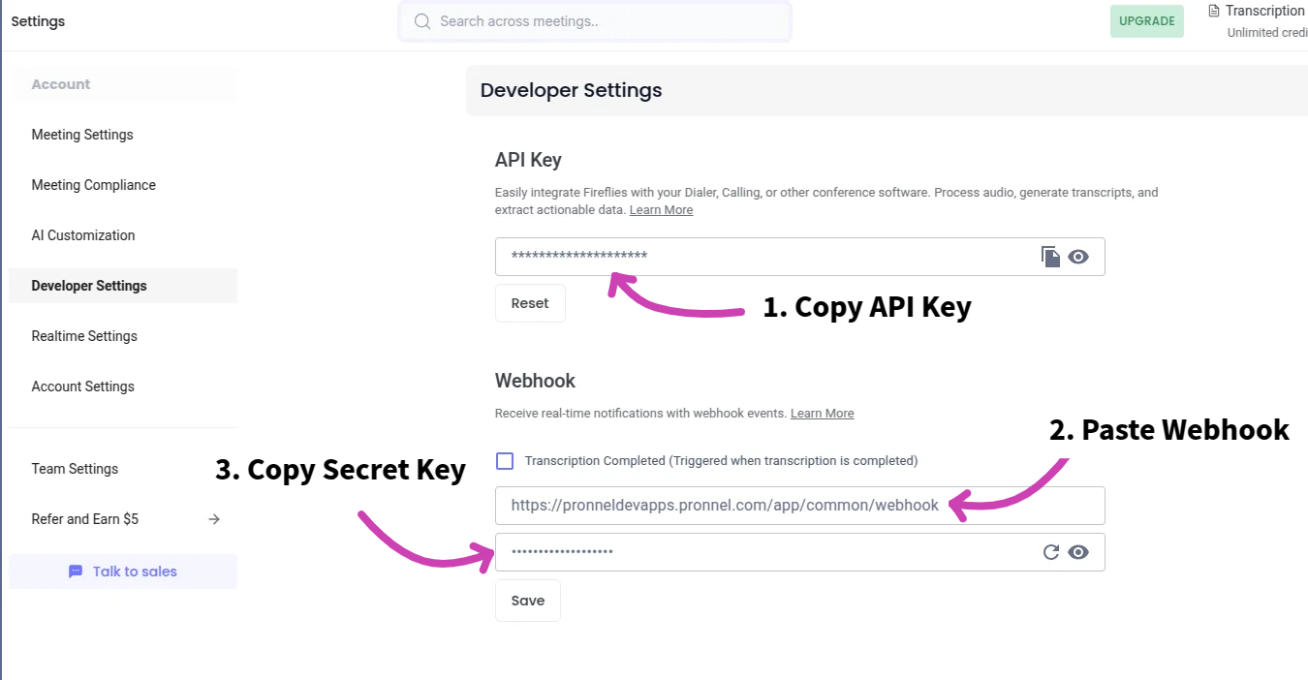Click the Reset button under API Key
Viewport: 1308px width, 680px height.
tap(530, 302)
